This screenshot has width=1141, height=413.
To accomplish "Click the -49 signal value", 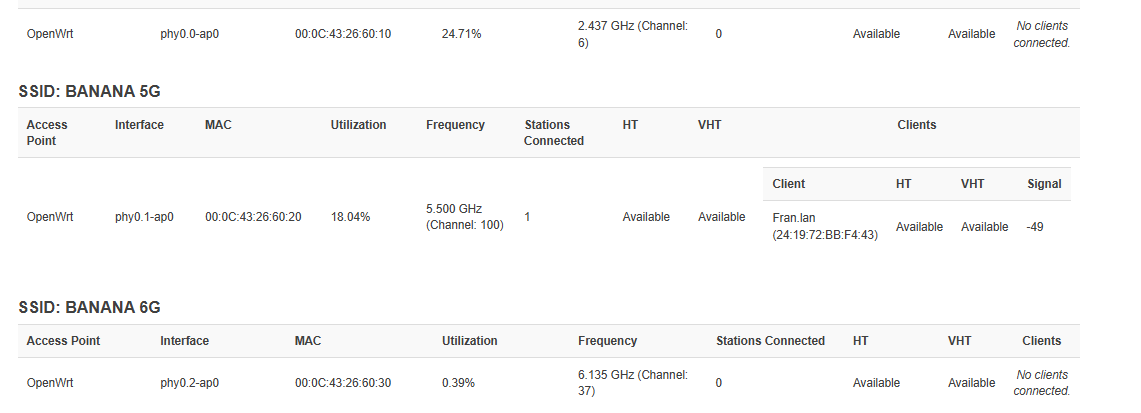I will click(1035, 227).
